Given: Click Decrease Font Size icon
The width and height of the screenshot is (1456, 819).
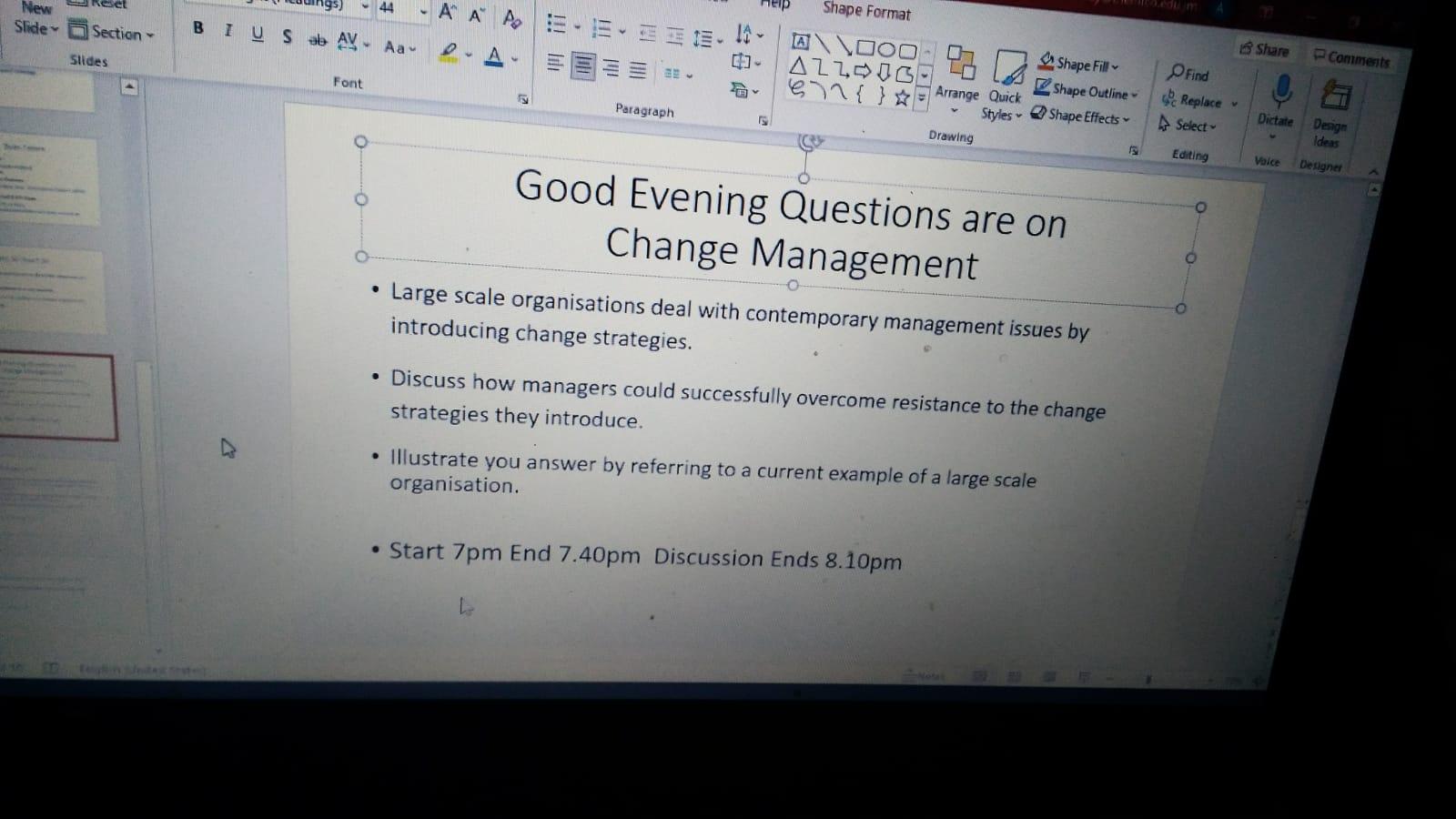Looking at the screenshot, I should (x=477, y=15).
